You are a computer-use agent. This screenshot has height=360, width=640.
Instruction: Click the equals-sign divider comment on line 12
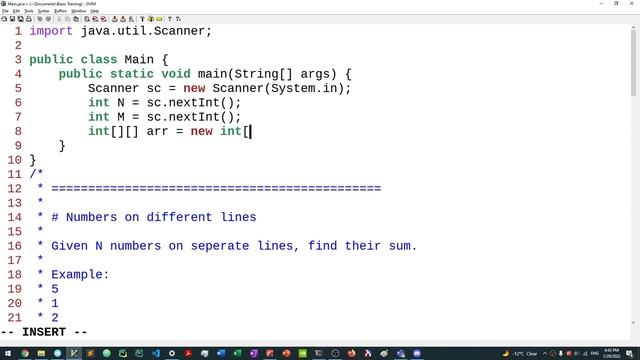pyautogui.click(x=216, y=189)
